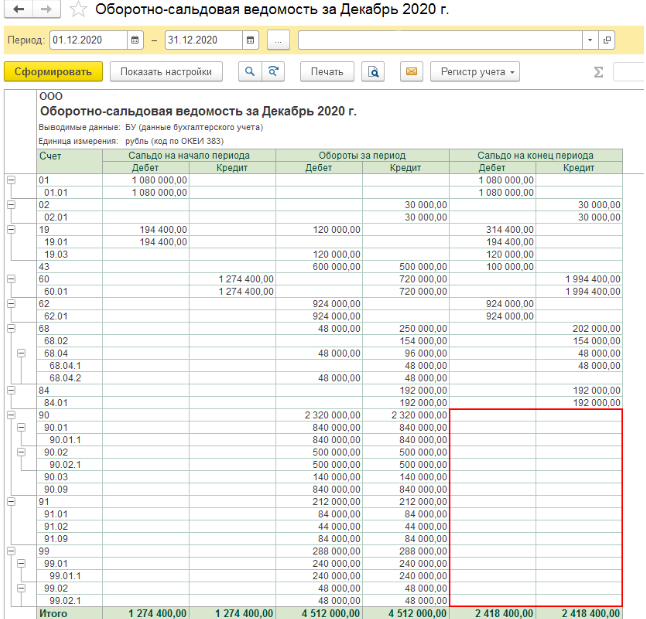Collapse subaccount 90.01 group
Image resolution: width=646 pixels, height=619 pixels.
click(x=21, y=427)
